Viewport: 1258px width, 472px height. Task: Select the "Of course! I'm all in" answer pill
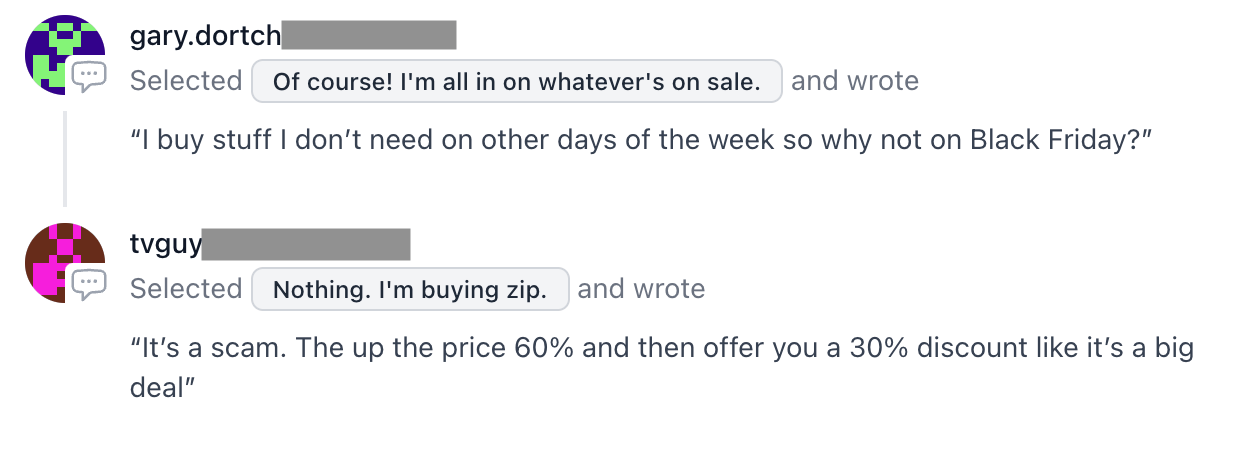[516, 81]
